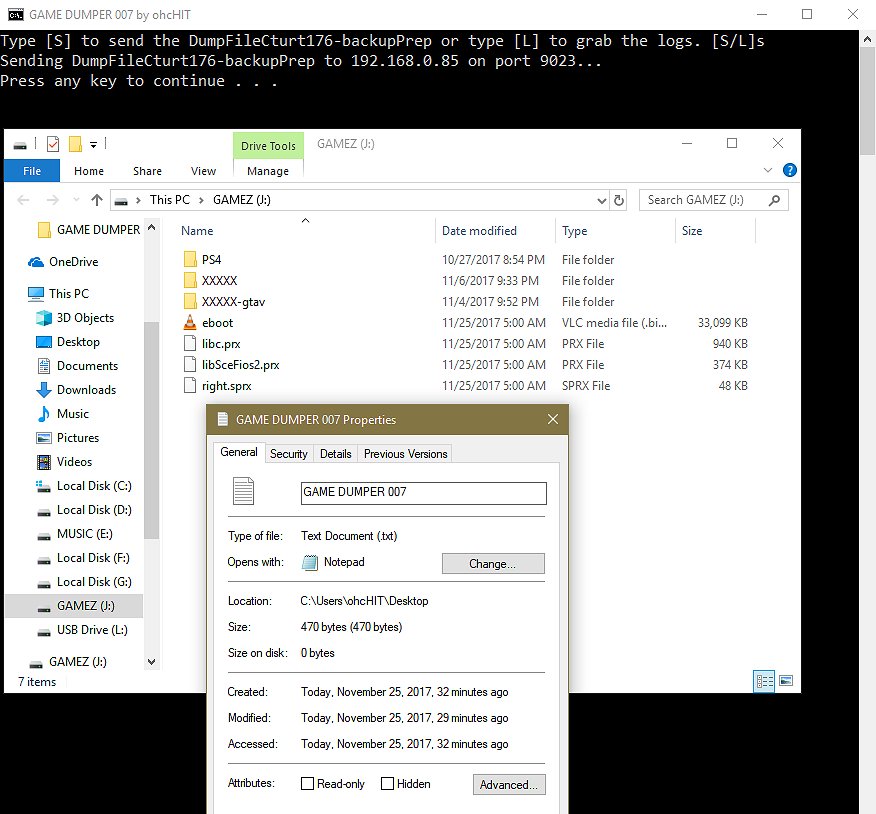Toggle the Read-only attribute checkbox

coord(307,783)
